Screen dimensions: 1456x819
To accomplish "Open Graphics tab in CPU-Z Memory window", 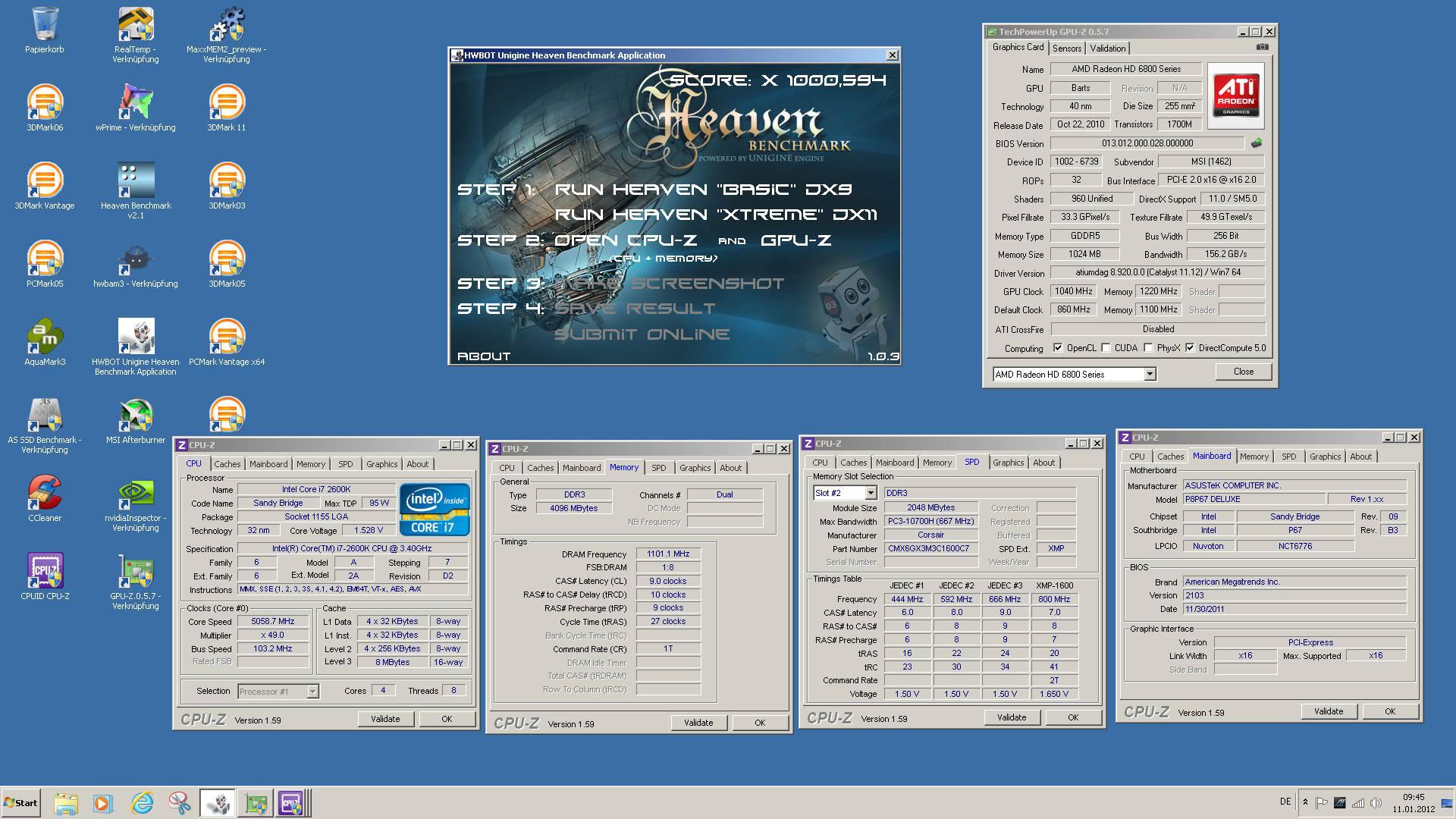I will pyautogui.click(x=695, y=468).
